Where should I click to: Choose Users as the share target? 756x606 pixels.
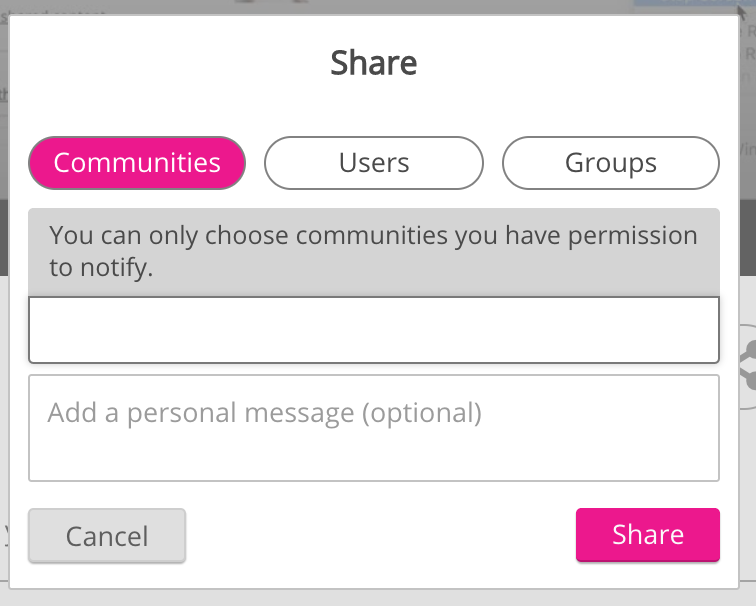[x=374, y=163]
